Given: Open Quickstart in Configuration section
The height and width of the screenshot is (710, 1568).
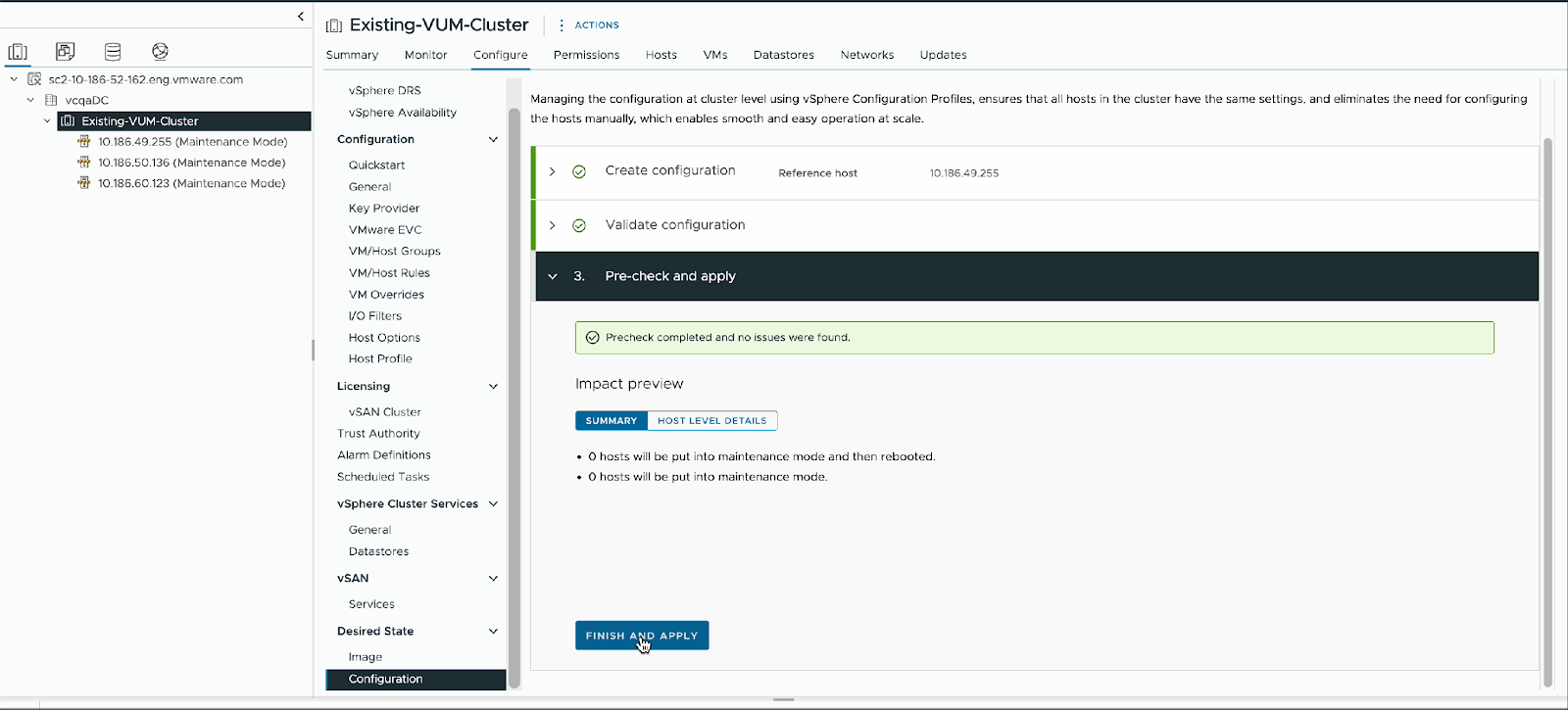Looking at the screenshot, I should tap(377, 166).
